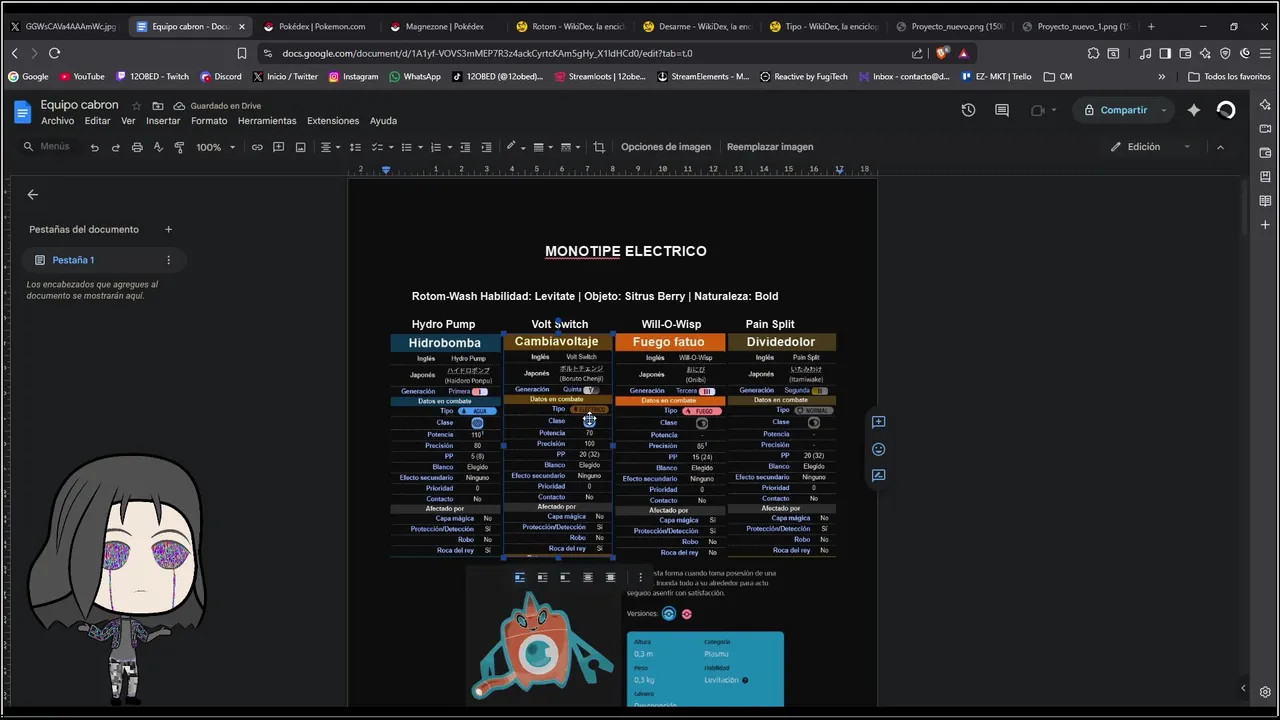Click the Redo icon in Docs toolbar

coord(115,147)
